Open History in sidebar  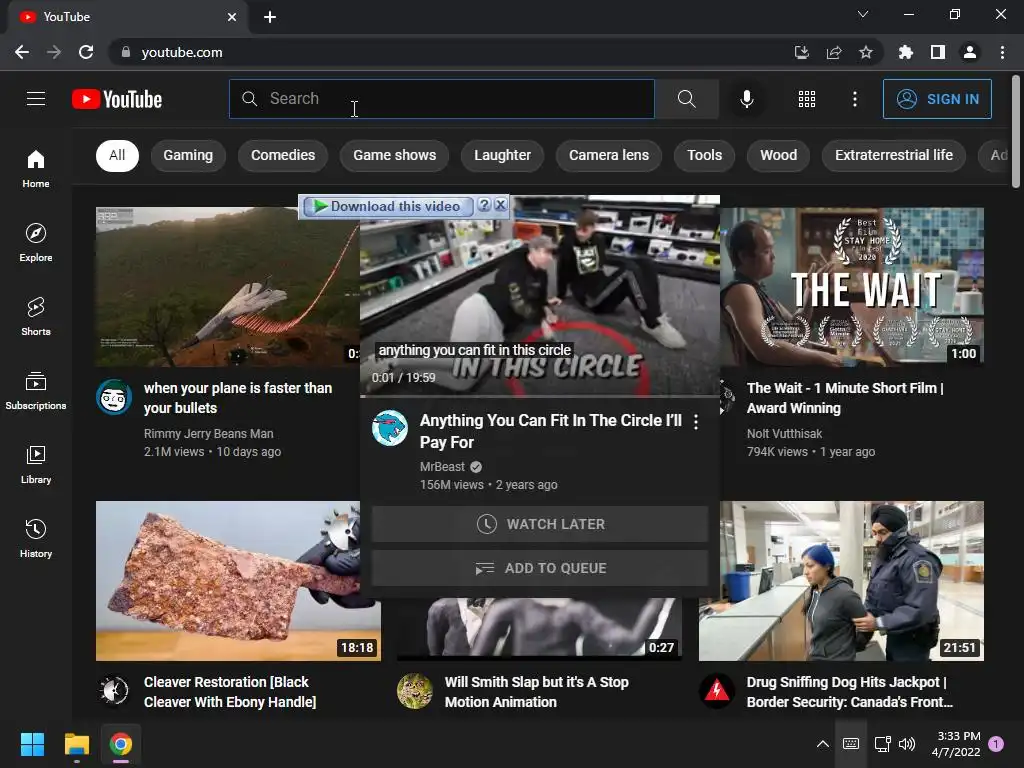tap(36, 538)
